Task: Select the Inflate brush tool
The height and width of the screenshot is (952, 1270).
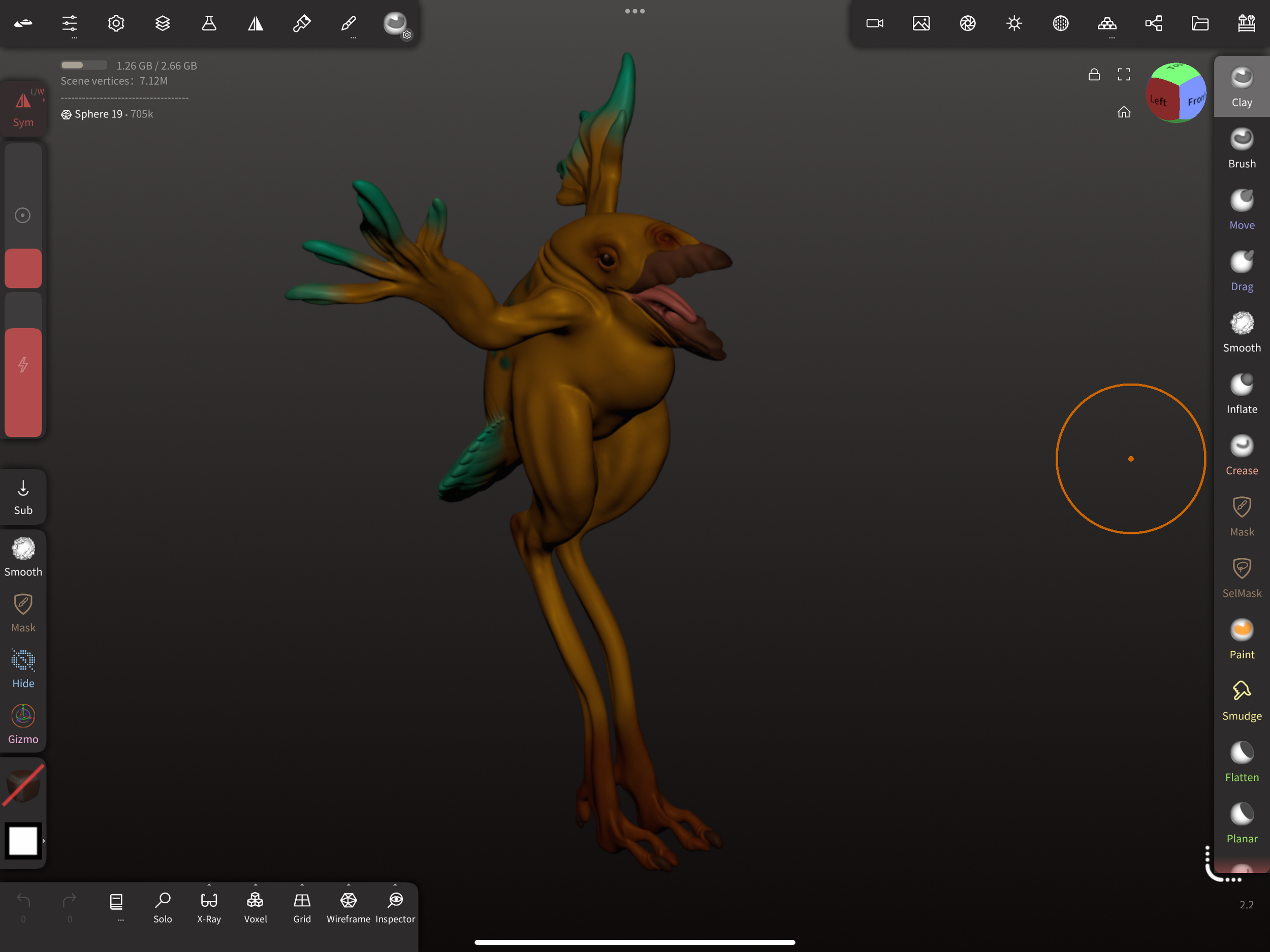Action: tap(1241, 393)
